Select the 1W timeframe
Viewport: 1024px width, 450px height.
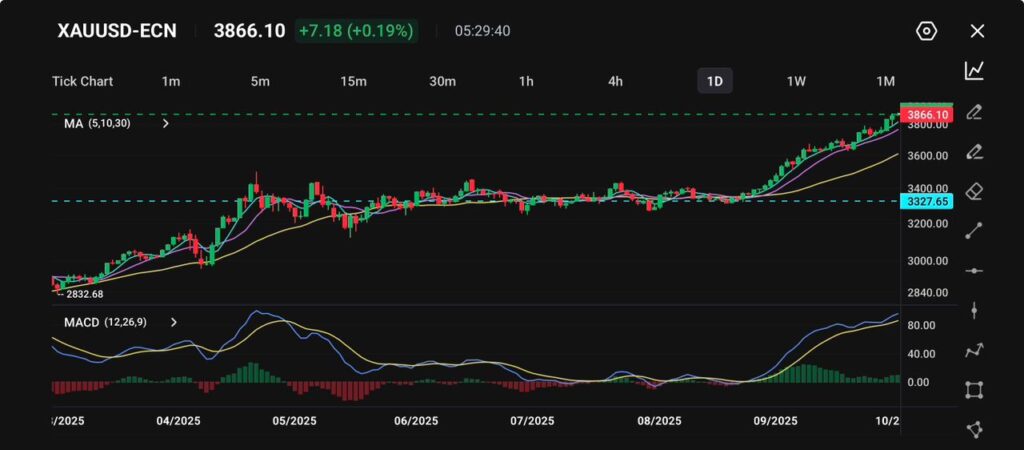click(796, 81)
